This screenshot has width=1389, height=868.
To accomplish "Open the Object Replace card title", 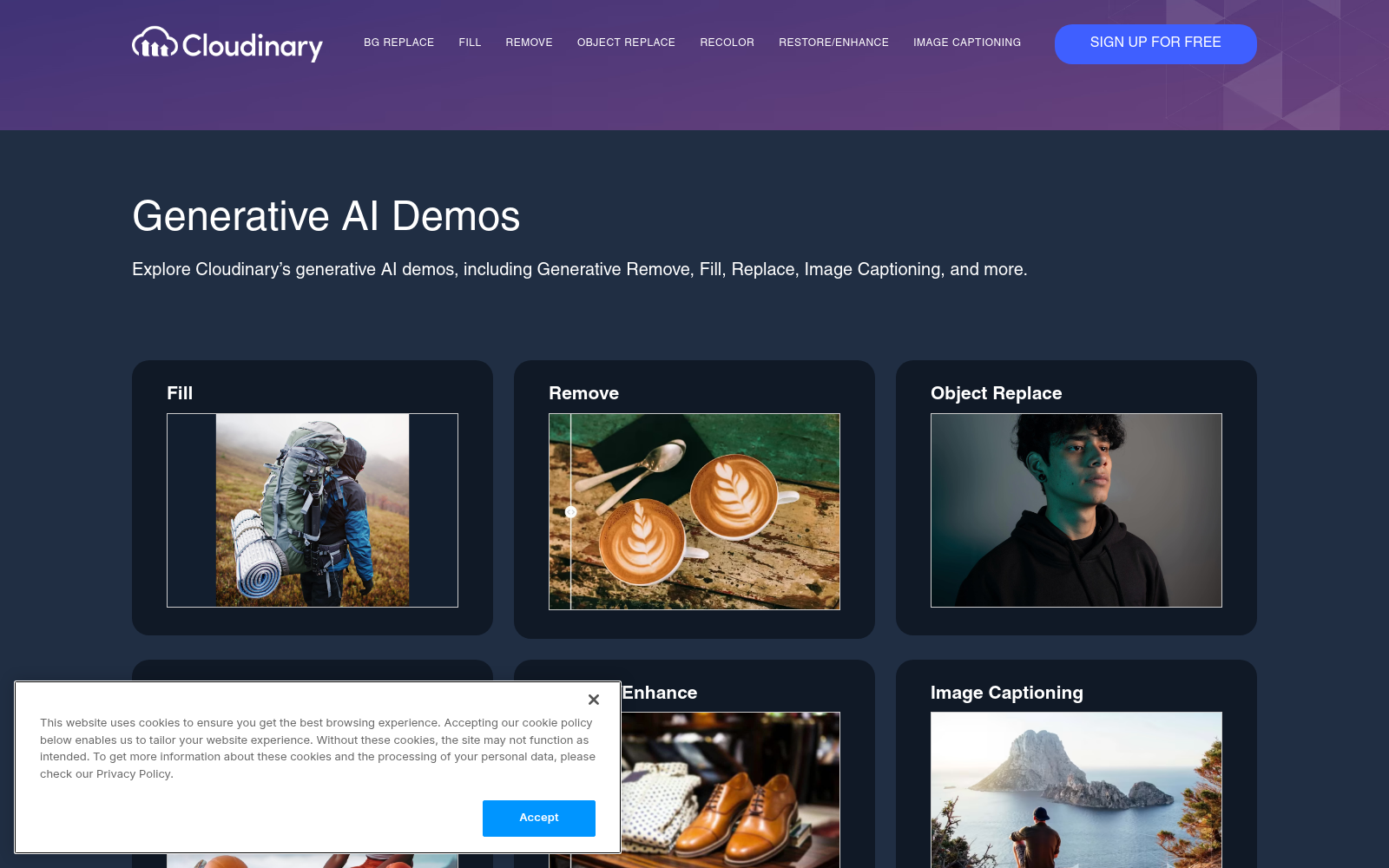I will (x=996, y=393).
